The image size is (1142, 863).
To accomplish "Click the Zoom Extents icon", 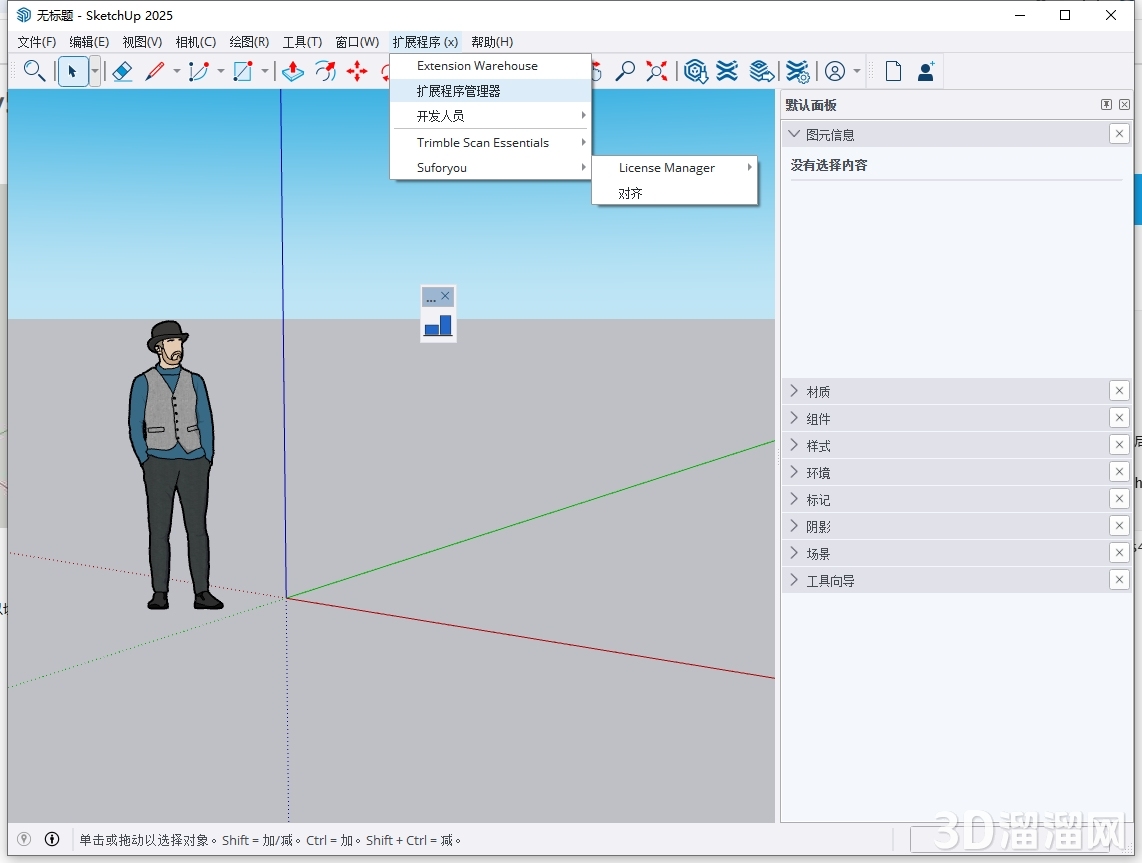I will 657,71.
